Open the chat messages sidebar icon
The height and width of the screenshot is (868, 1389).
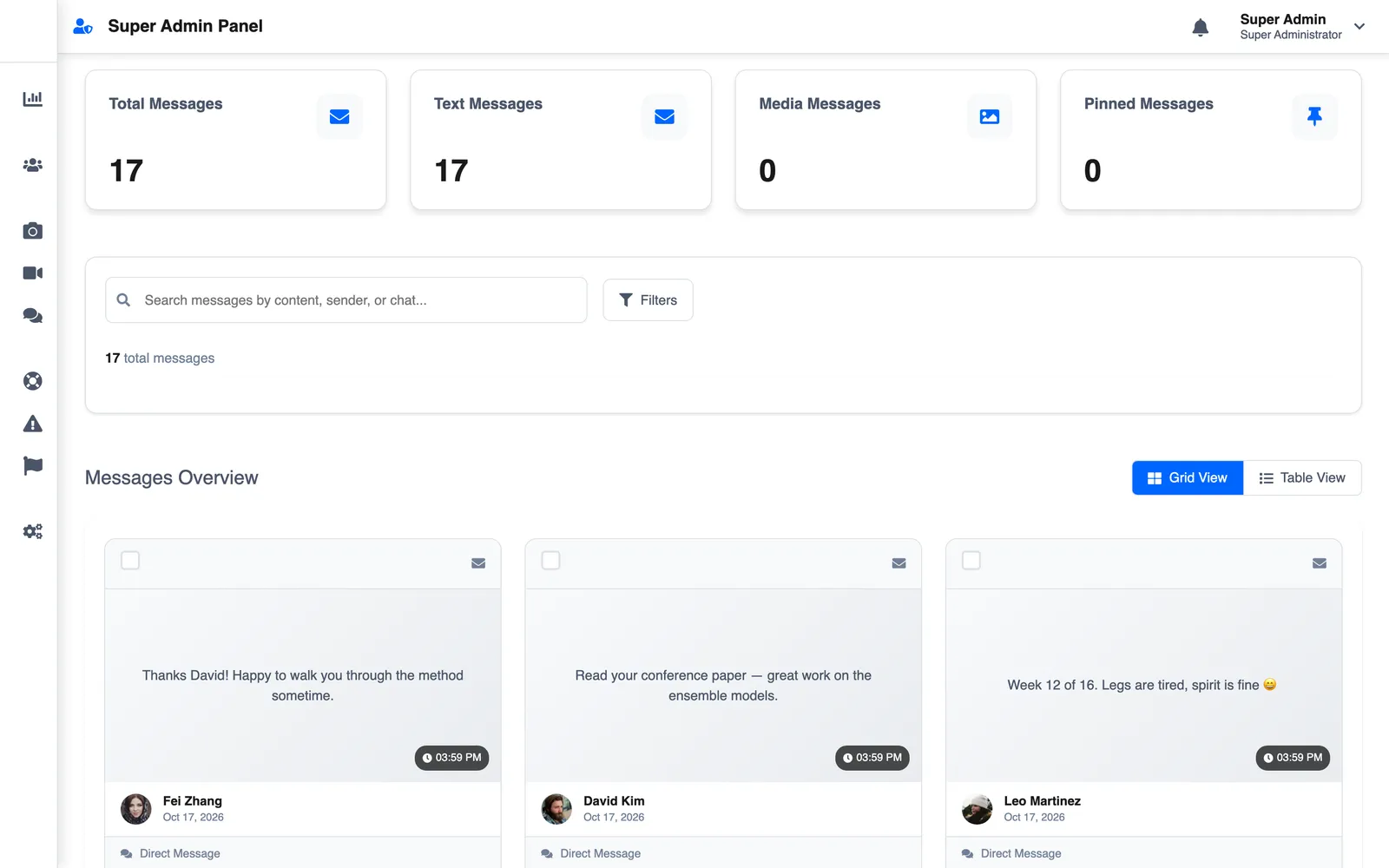pyautogui.click(x=32, y=316)
